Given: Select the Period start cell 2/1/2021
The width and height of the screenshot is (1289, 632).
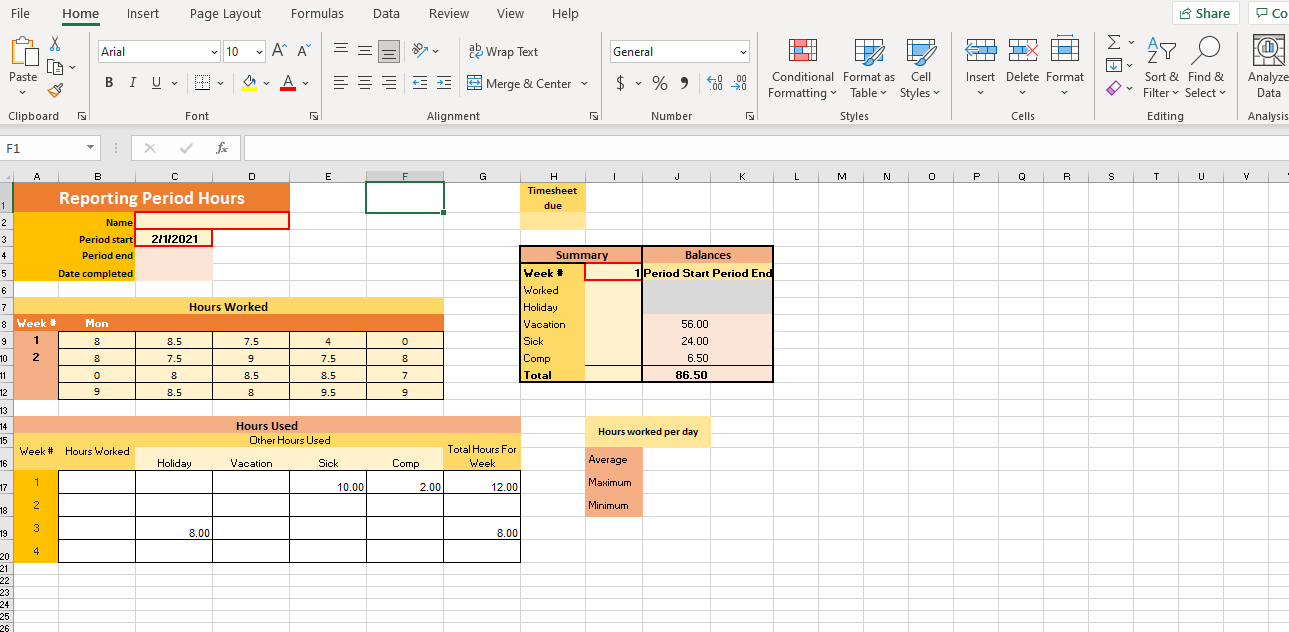Looking at the screenshot, I should pyautogui.click(x=174, y=239).
